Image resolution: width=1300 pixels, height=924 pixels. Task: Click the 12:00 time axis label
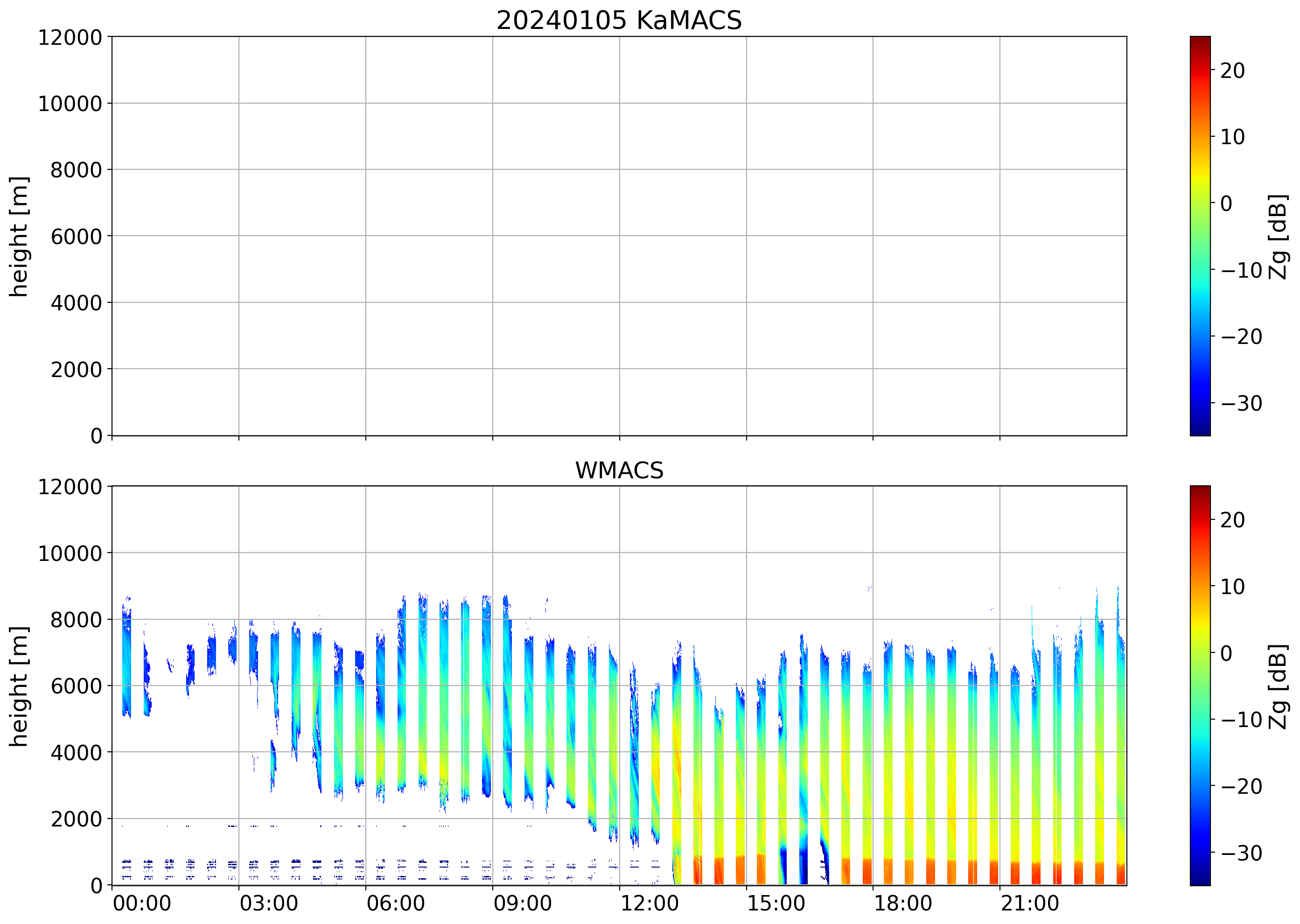tap(649, 903)
